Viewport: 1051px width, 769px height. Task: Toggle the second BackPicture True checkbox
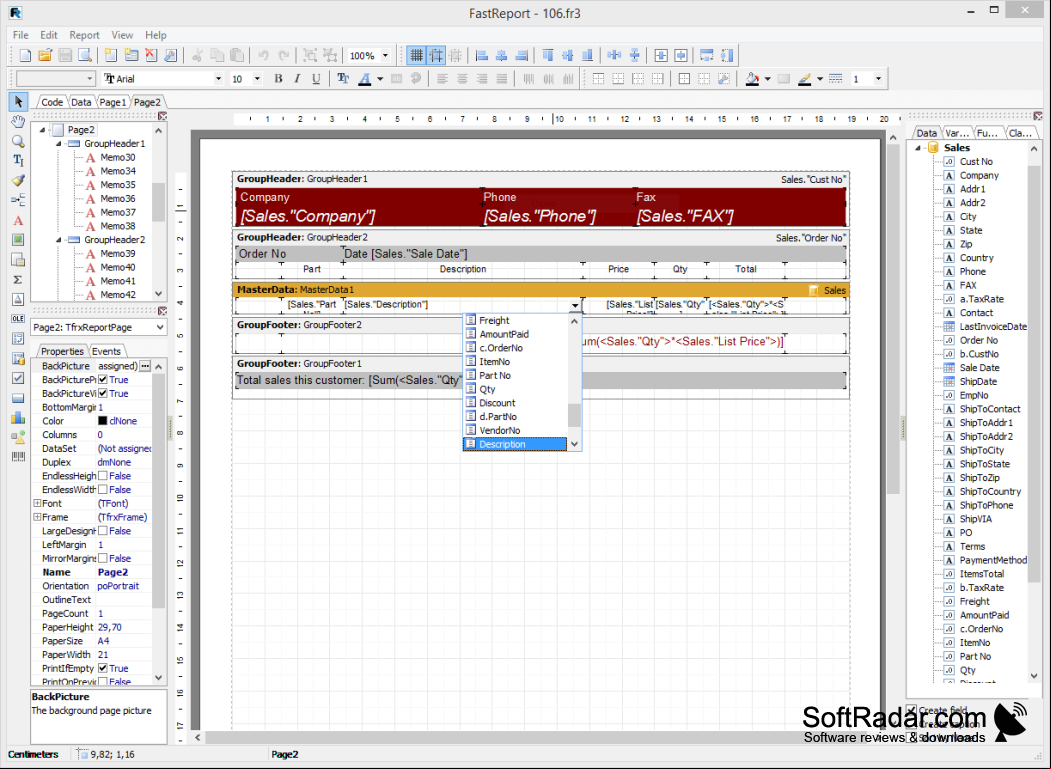click(x=103, y=394)
